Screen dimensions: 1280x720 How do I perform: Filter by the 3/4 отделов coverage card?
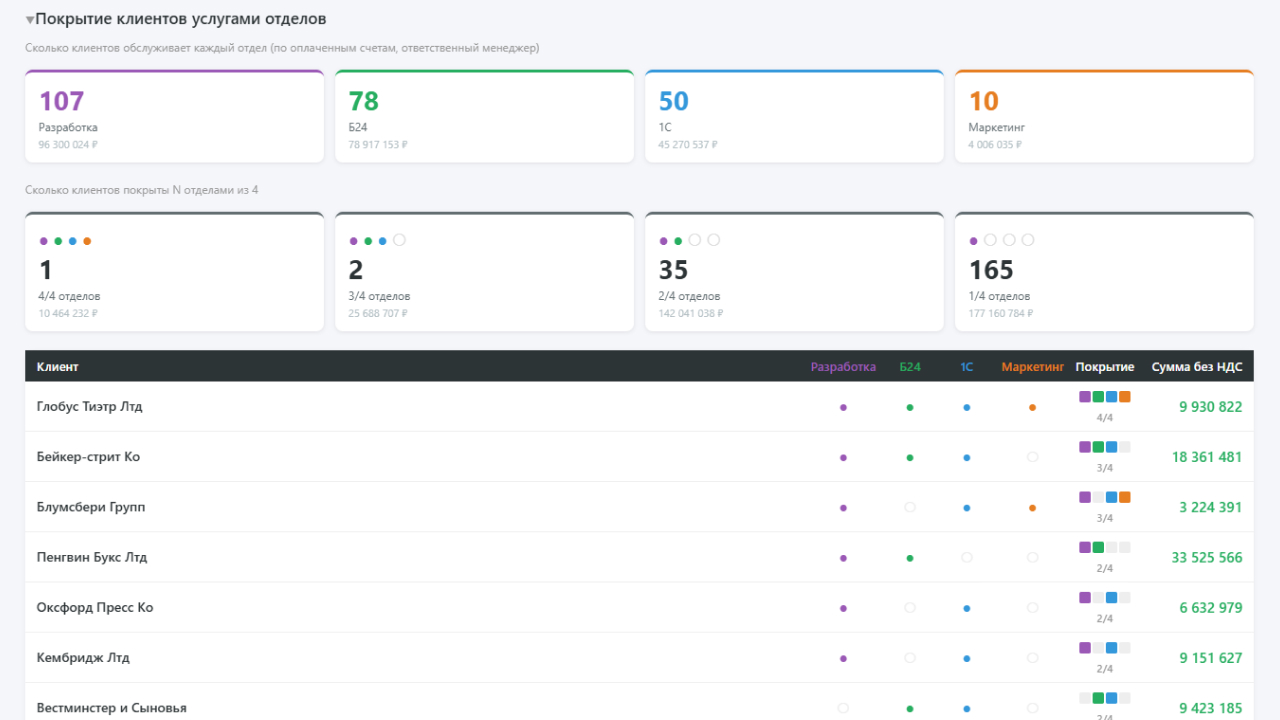pos(484,272)
